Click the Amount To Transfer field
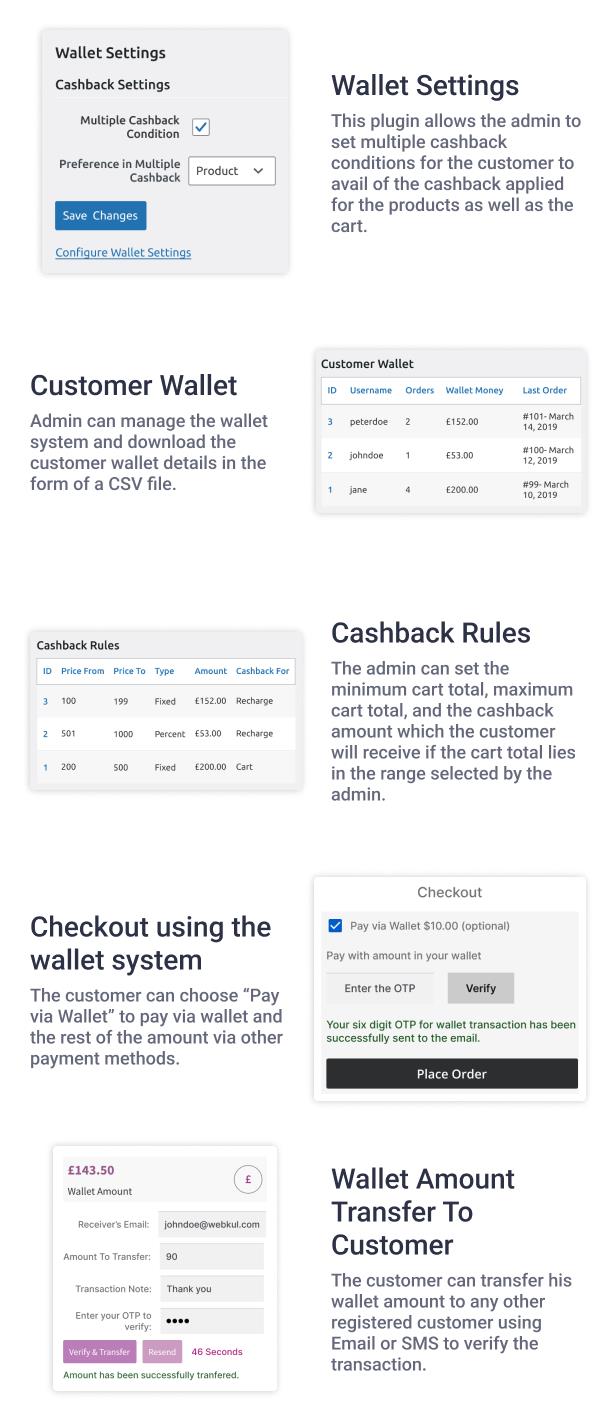The height and width of the screenshot is (1421, 616). coord(212,1256)
